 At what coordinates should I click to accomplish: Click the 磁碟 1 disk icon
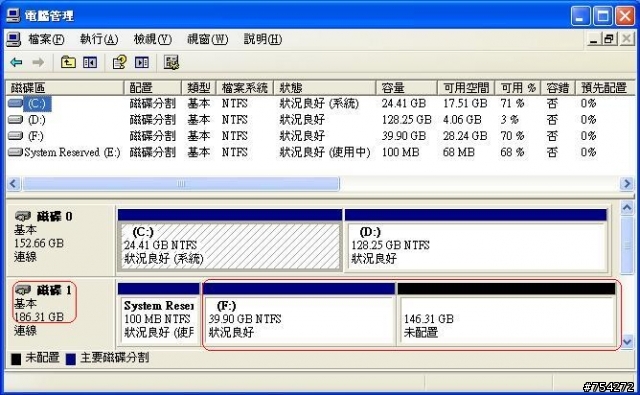[x=23, y=290]
